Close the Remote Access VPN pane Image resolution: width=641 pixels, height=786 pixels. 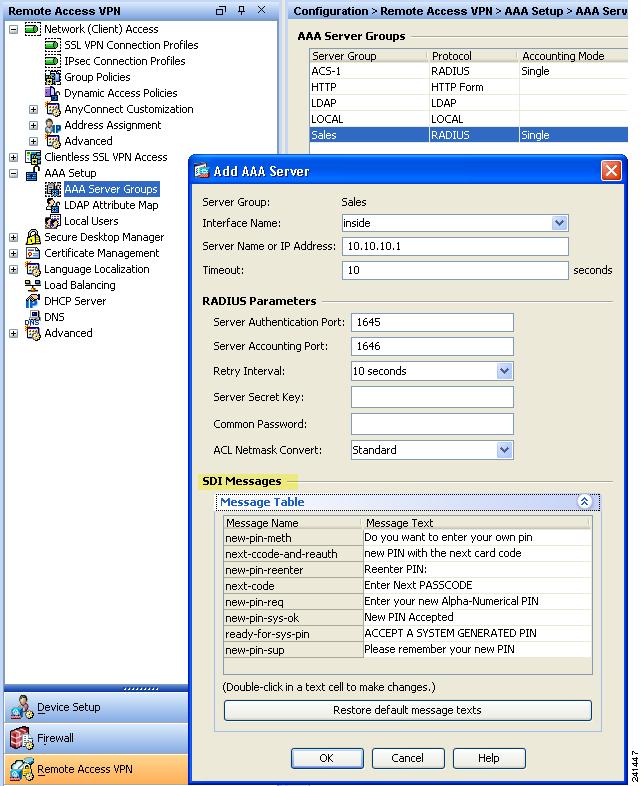(x=261, y=11)
